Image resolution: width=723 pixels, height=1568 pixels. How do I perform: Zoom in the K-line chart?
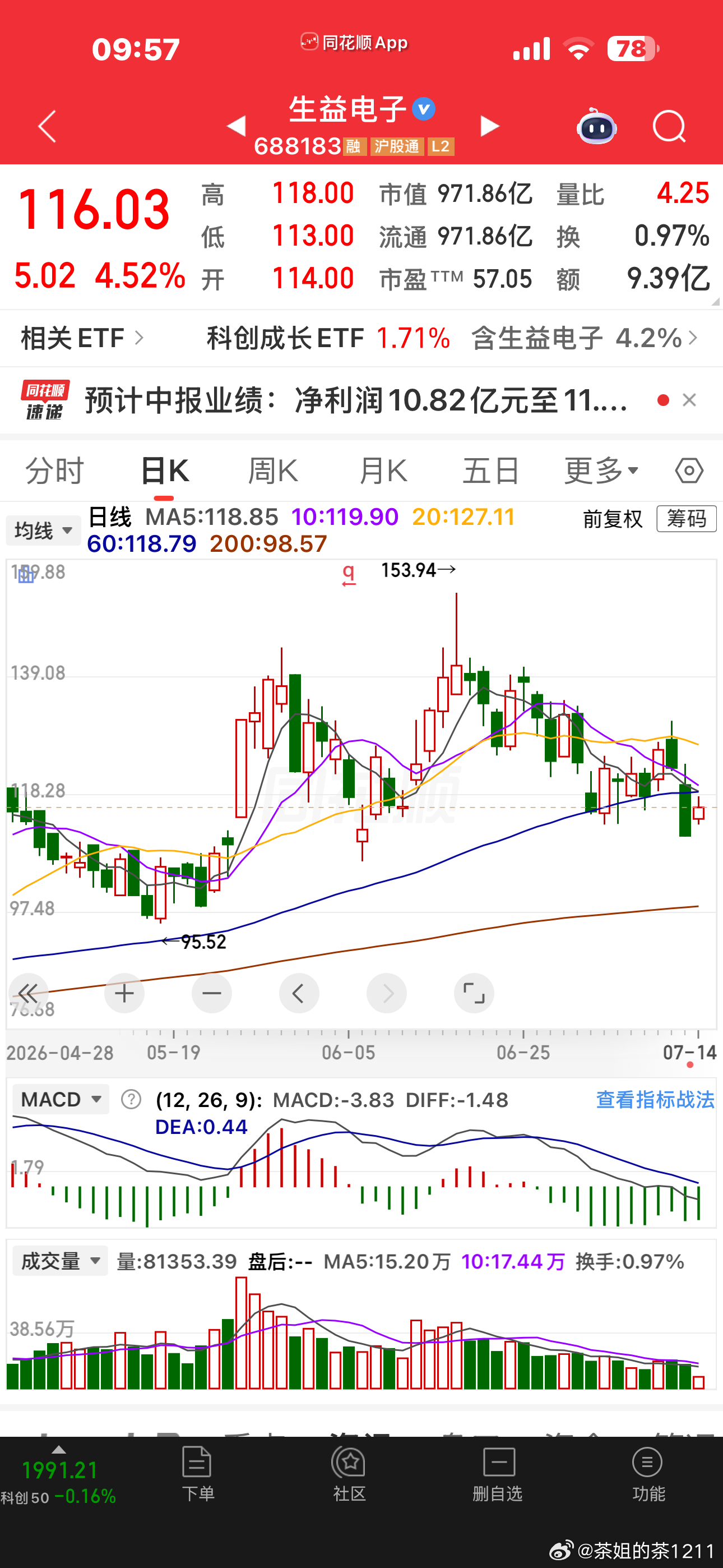pos(124,993)
